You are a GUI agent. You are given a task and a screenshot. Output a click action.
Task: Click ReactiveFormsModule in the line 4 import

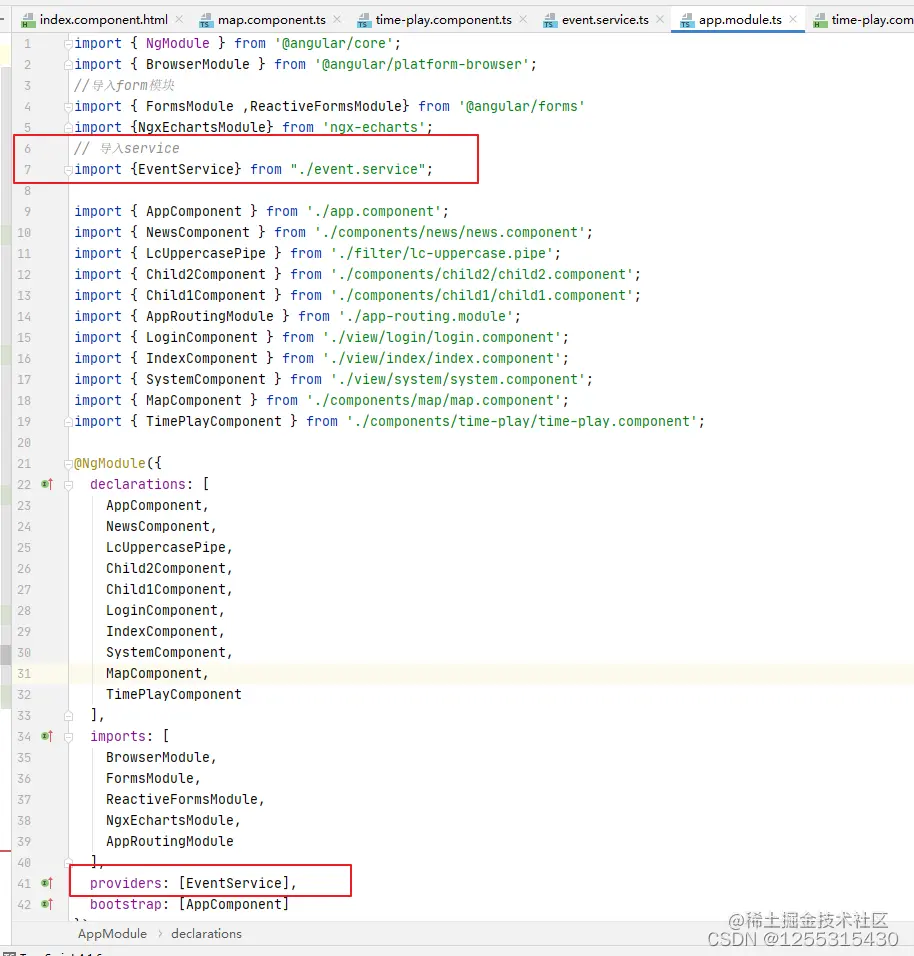tap(326, 107)
